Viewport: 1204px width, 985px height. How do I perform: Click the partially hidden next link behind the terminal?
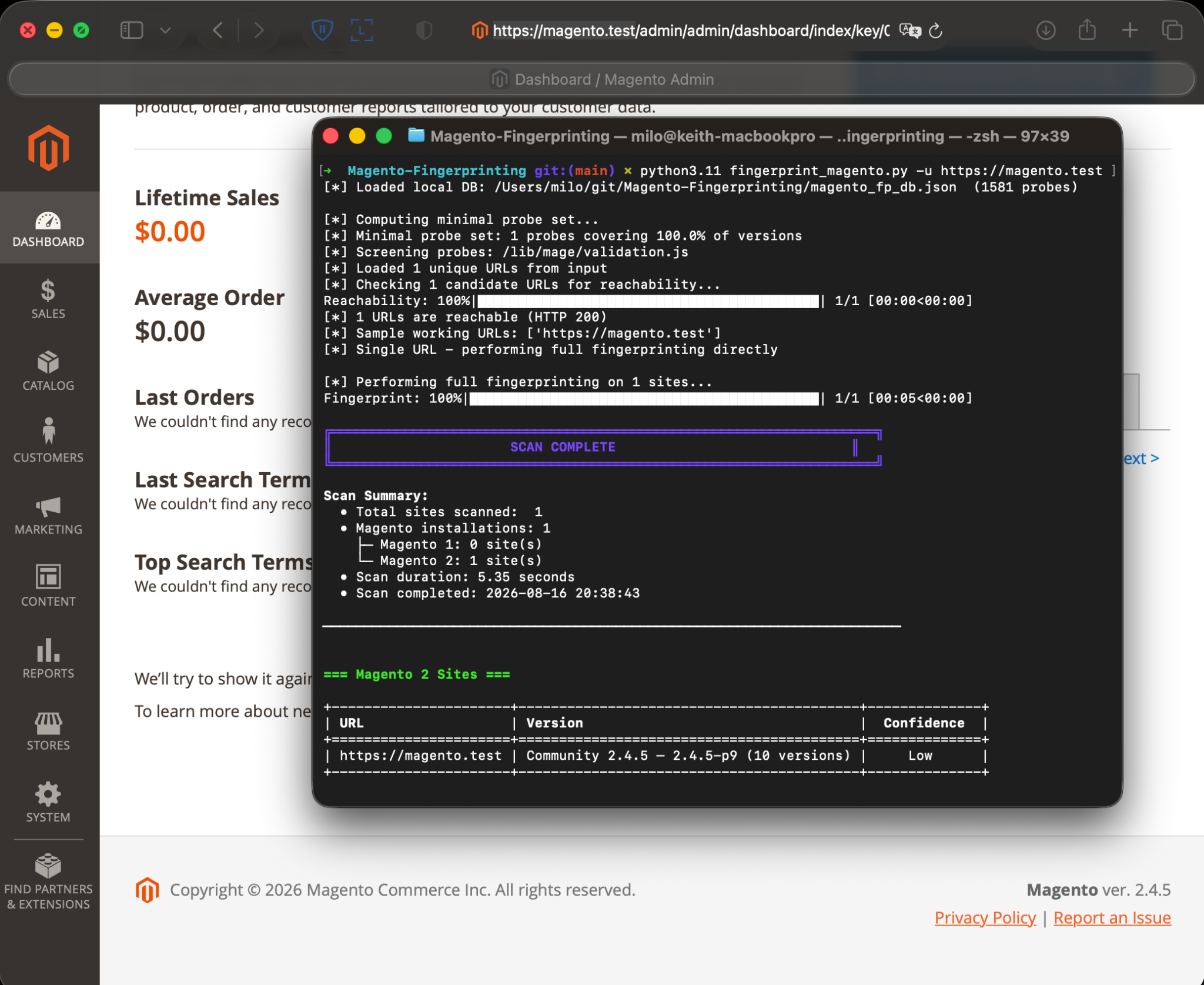coord(1142,458)
